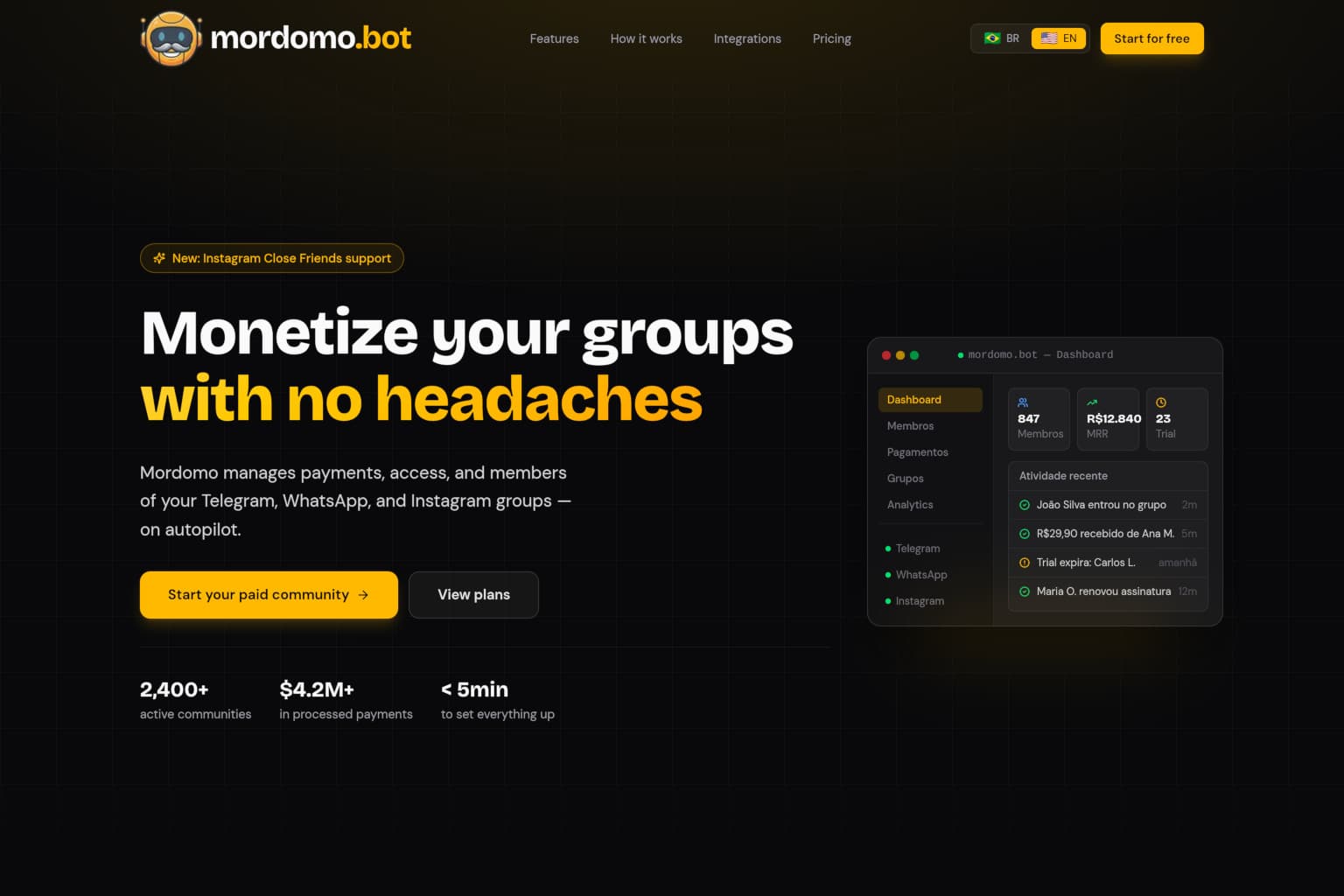Select Membros in the mockup sidebar

(x=930, y=426)
